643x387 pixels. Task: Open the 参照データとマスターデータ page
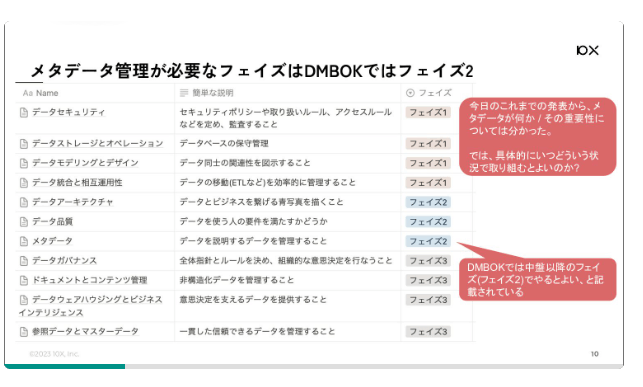[x=85, y=332]
